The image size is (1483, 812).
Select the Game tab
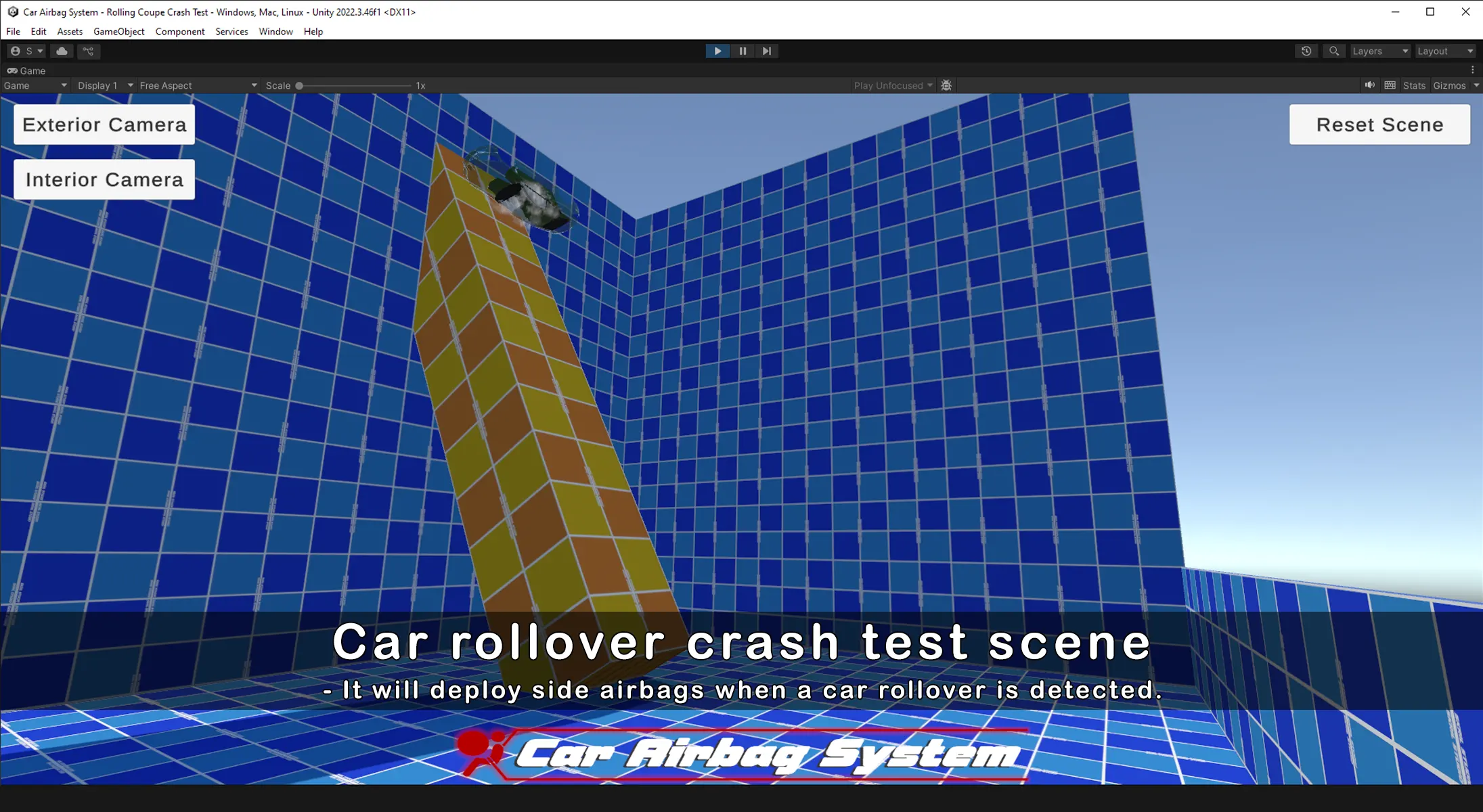(x=26, y=70)
